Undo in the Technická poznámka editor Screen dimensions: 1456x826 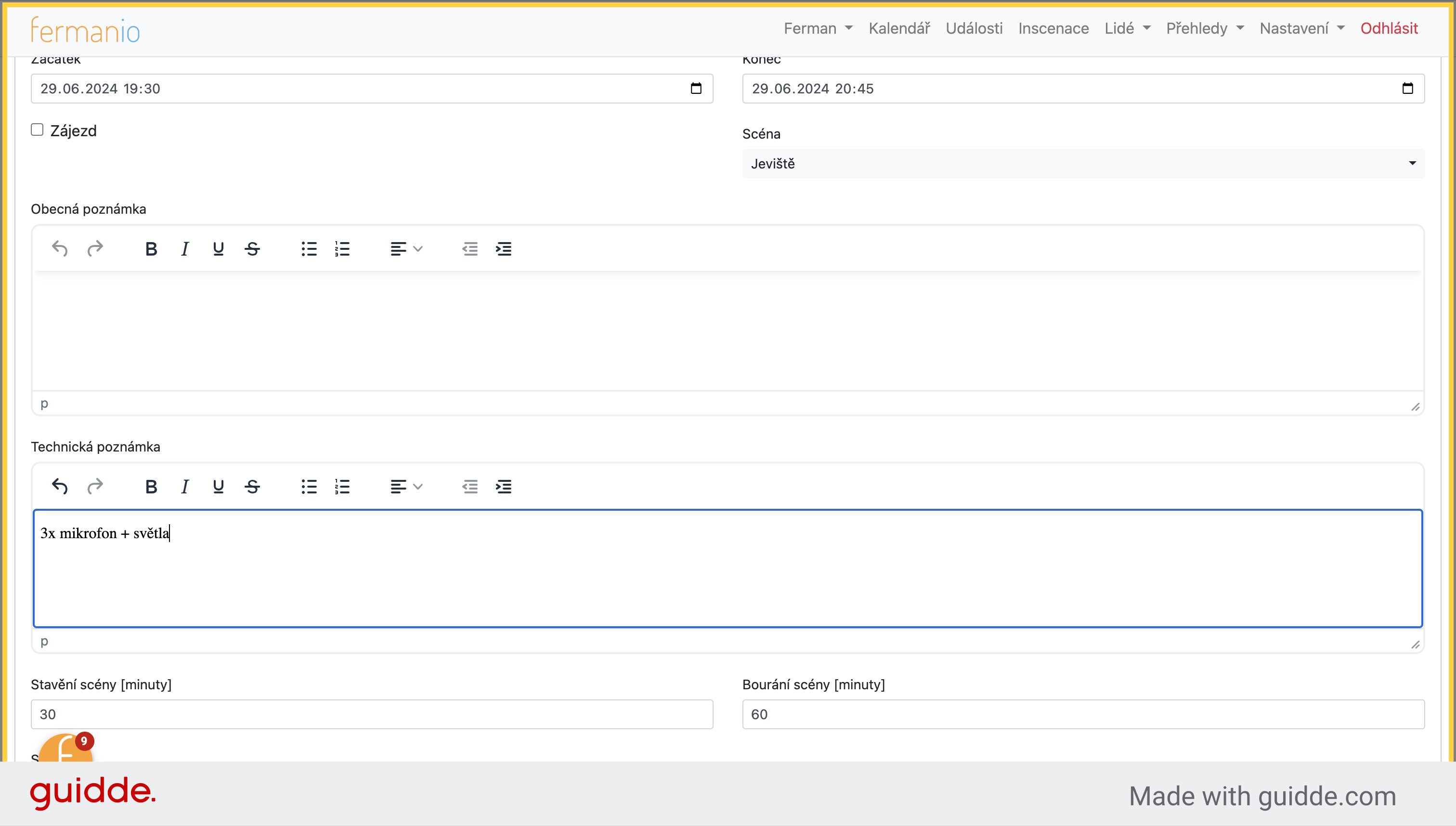tap(60, 486)
